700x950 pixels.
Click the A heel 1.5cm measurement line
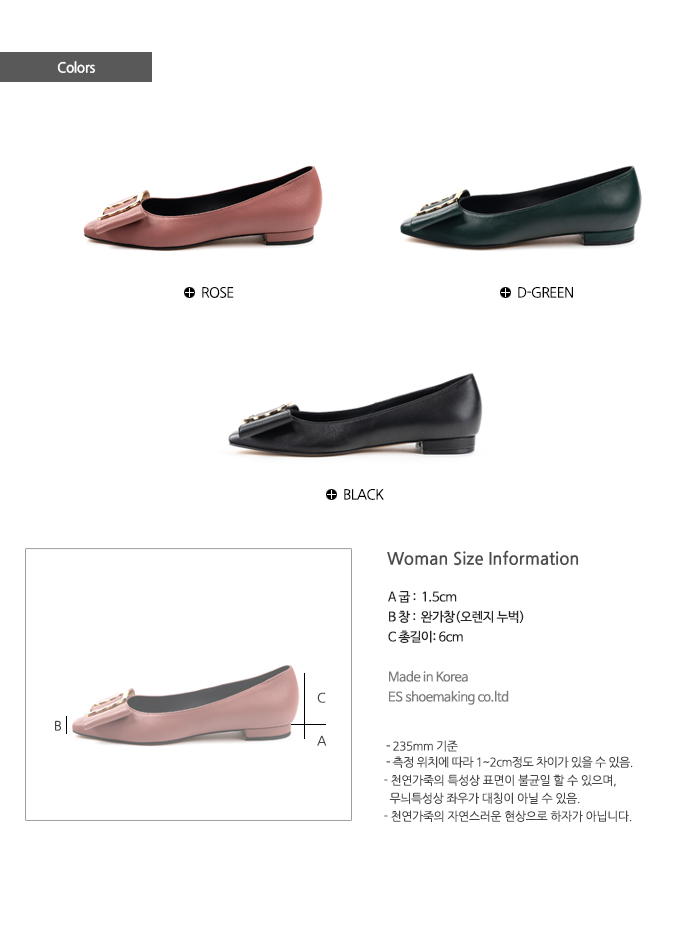coord(422,597)
